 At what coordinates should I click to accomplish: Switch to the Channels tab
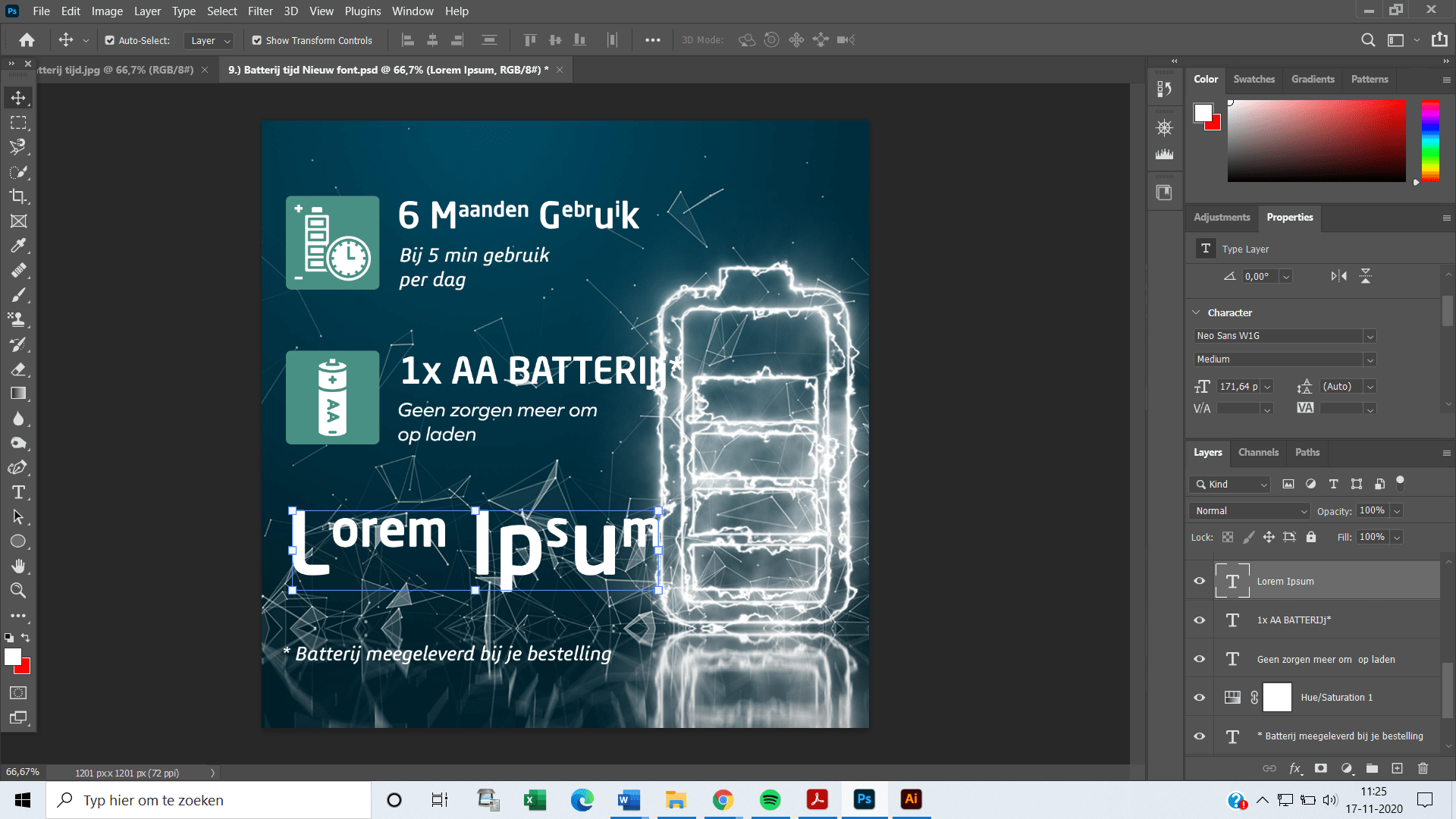[x=1258, y=453]
